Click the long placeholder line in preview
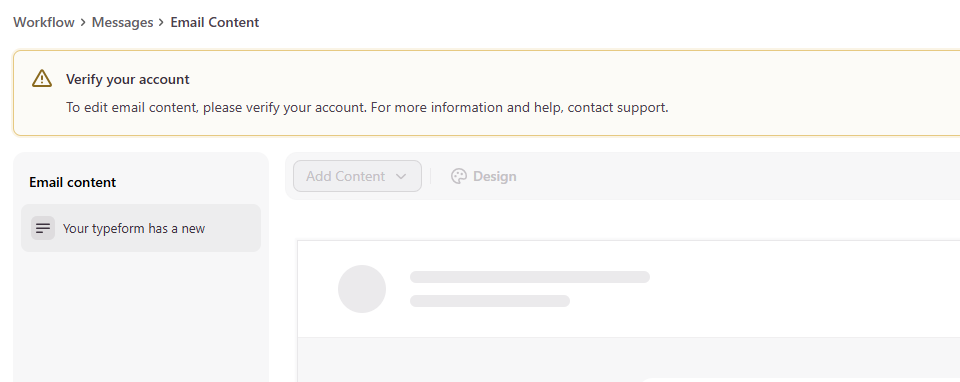The width and height of the screenshot is (960, 382). pyautogui.click(x=530, y=277)
